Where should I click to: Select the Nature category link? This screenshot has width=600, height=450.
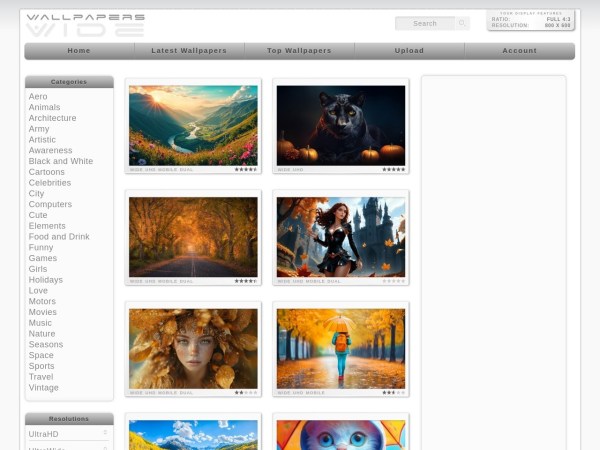click(x=42, y=334)
